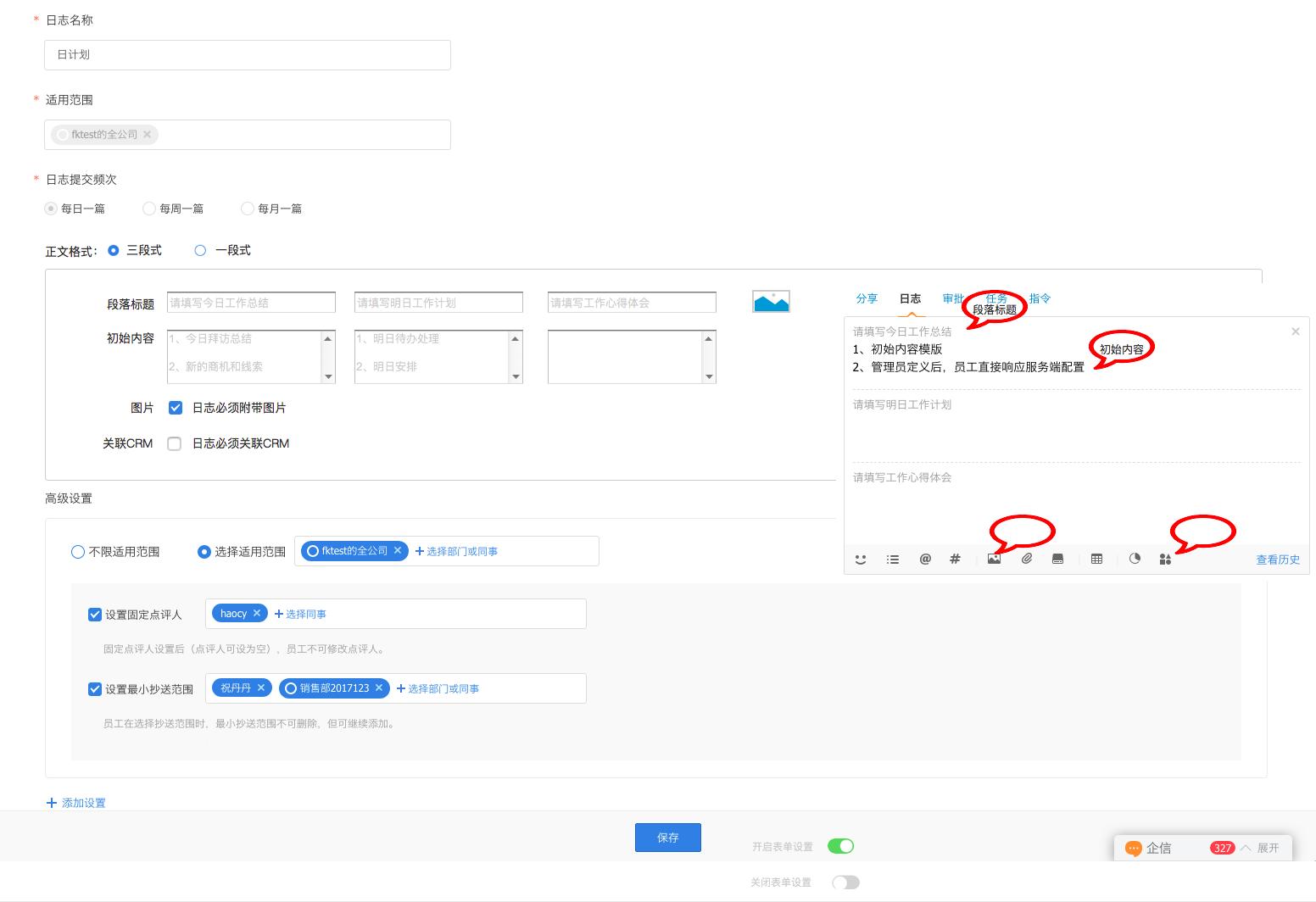Click the 请填写明日工作计划 section in preview

pyautogui.click(x=1076, y=426)
